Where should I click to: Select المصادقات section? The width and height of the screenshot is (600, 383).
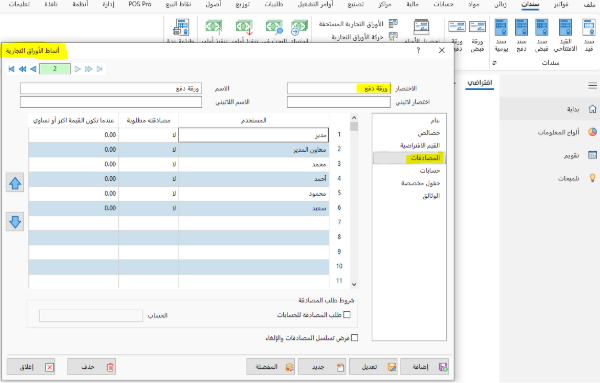tap(409, 158)
